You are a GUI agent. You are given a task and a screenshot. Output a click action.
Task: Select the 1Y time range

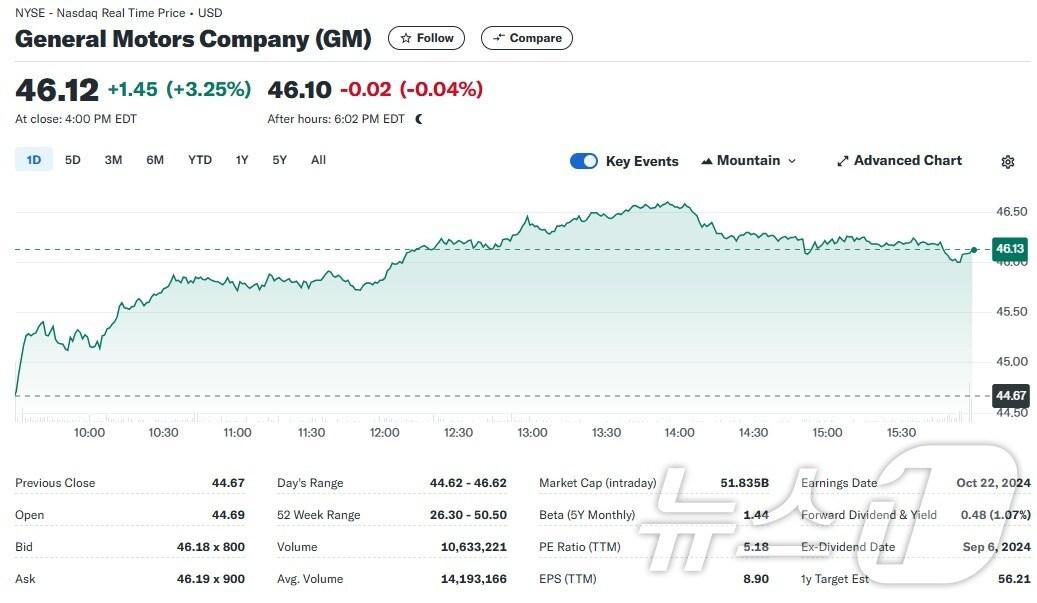pyautogui.click(x=242, y=160)
